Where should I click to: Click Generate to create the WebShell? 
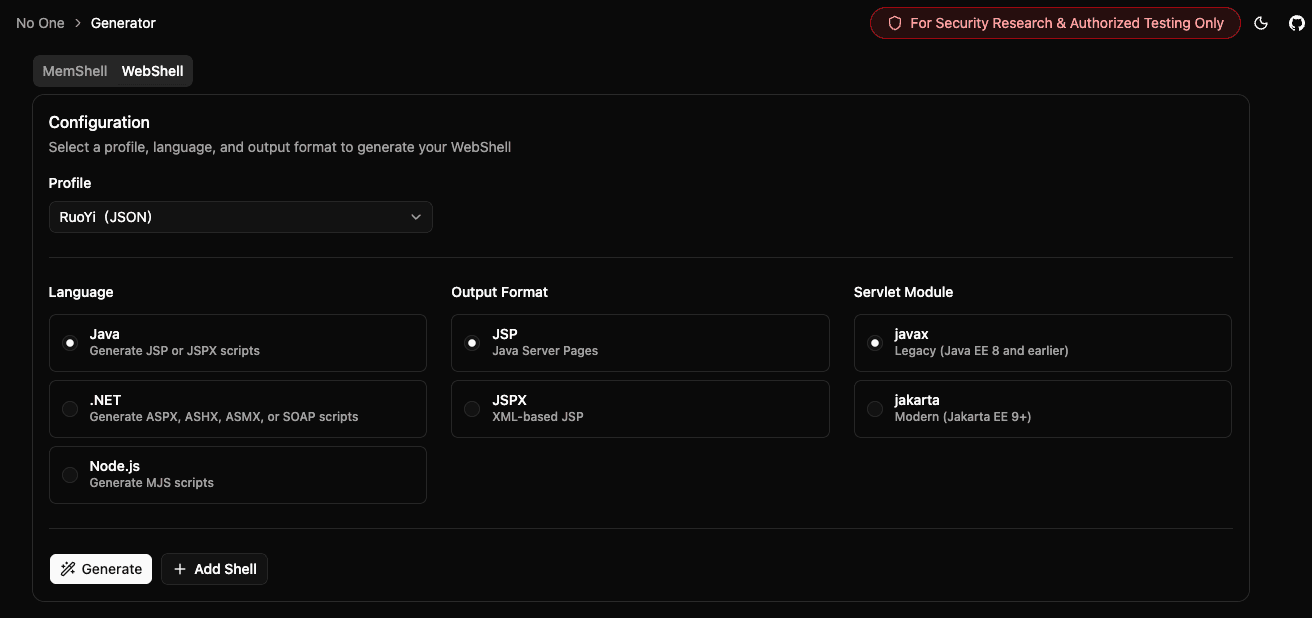100,568
